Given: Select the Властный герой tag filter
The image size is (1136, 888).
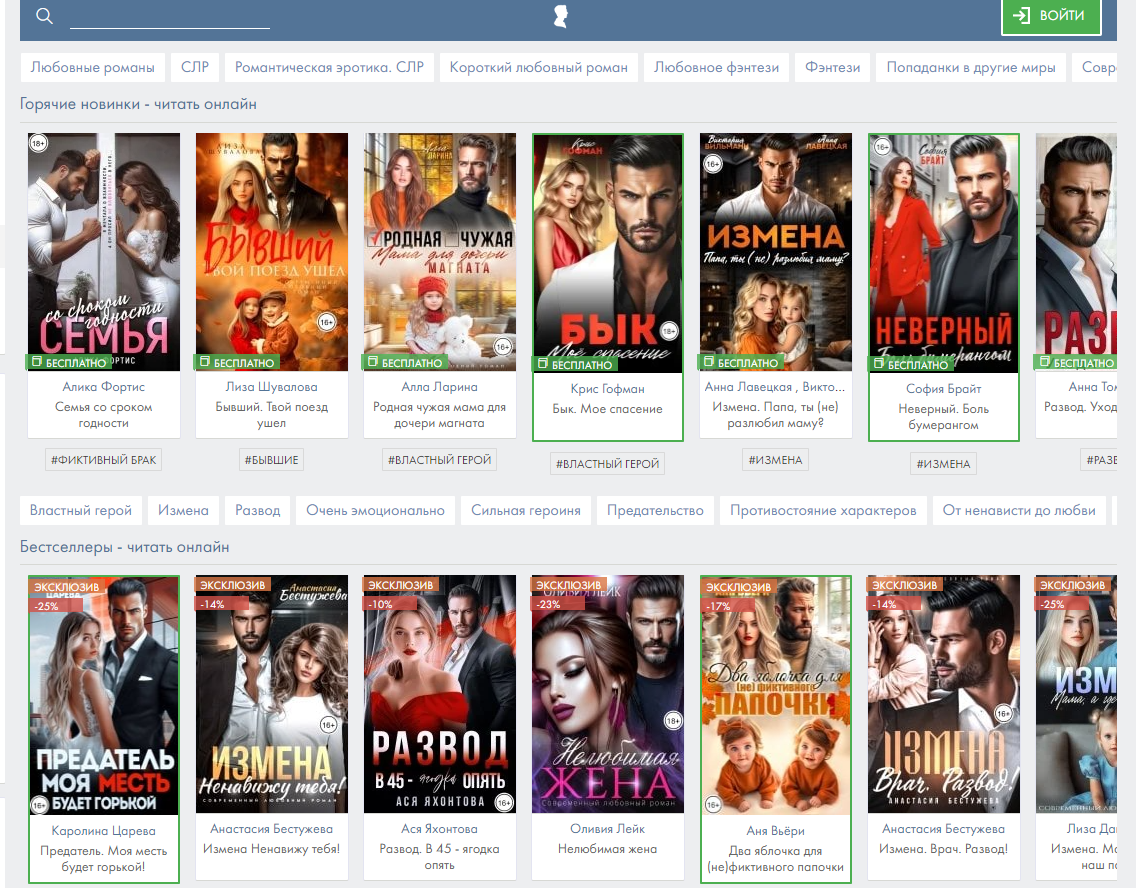Looking at the screenshot, I should click(81, 510).
